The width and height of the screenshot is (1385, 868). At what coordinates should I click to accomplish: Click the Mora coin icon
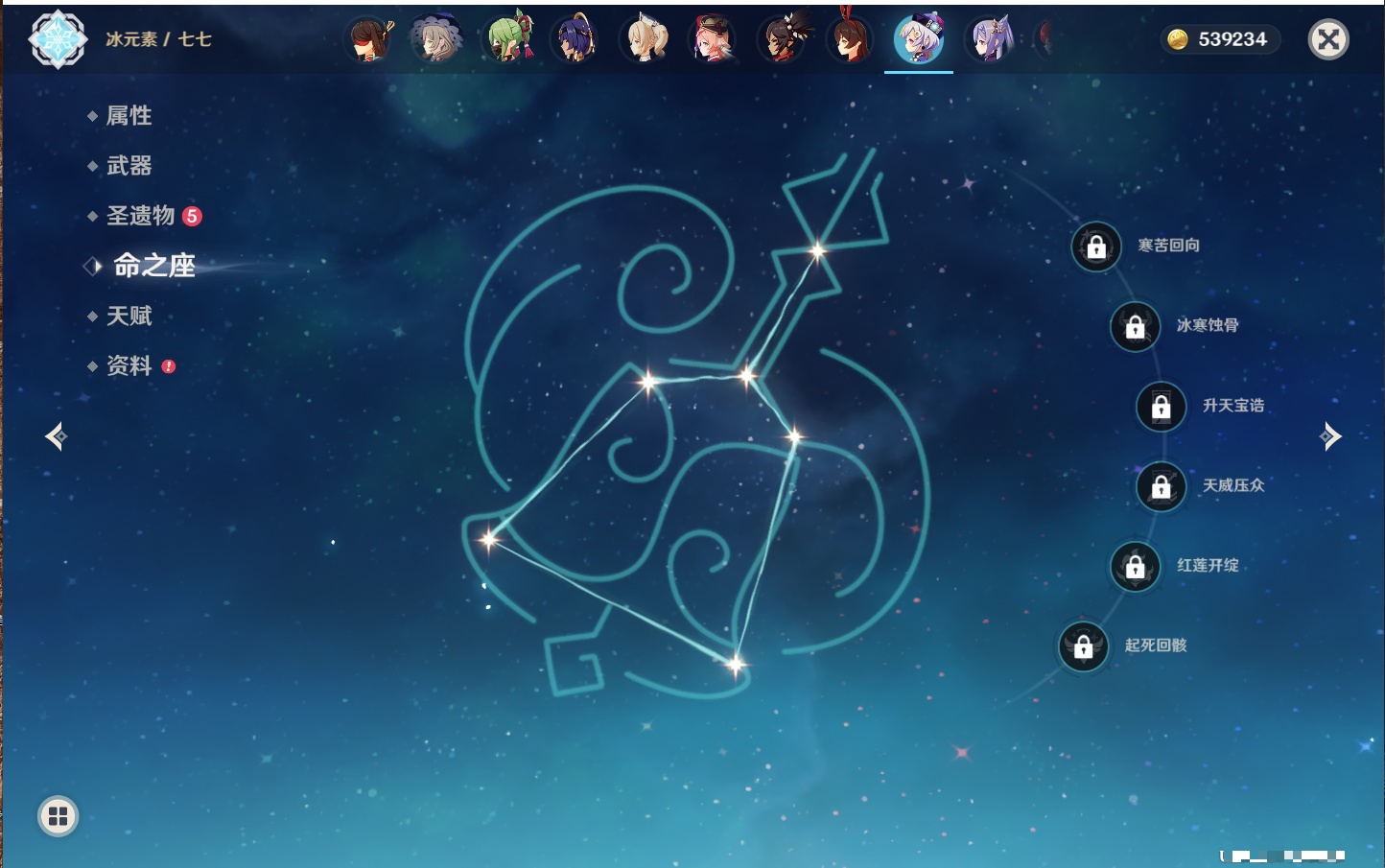[x=1177, y=39]
